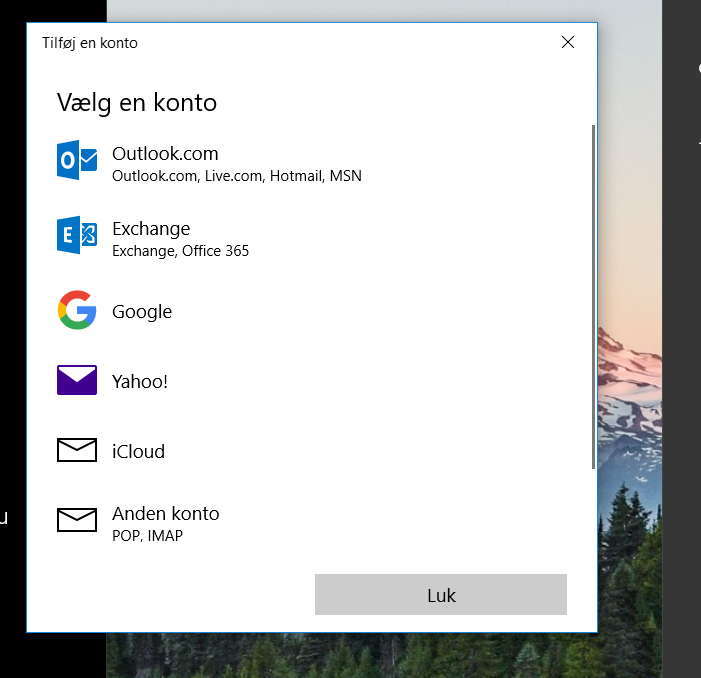This screenshot has height=678, width=701.
Task: Pick the Google account label
Action: point(142,312)
